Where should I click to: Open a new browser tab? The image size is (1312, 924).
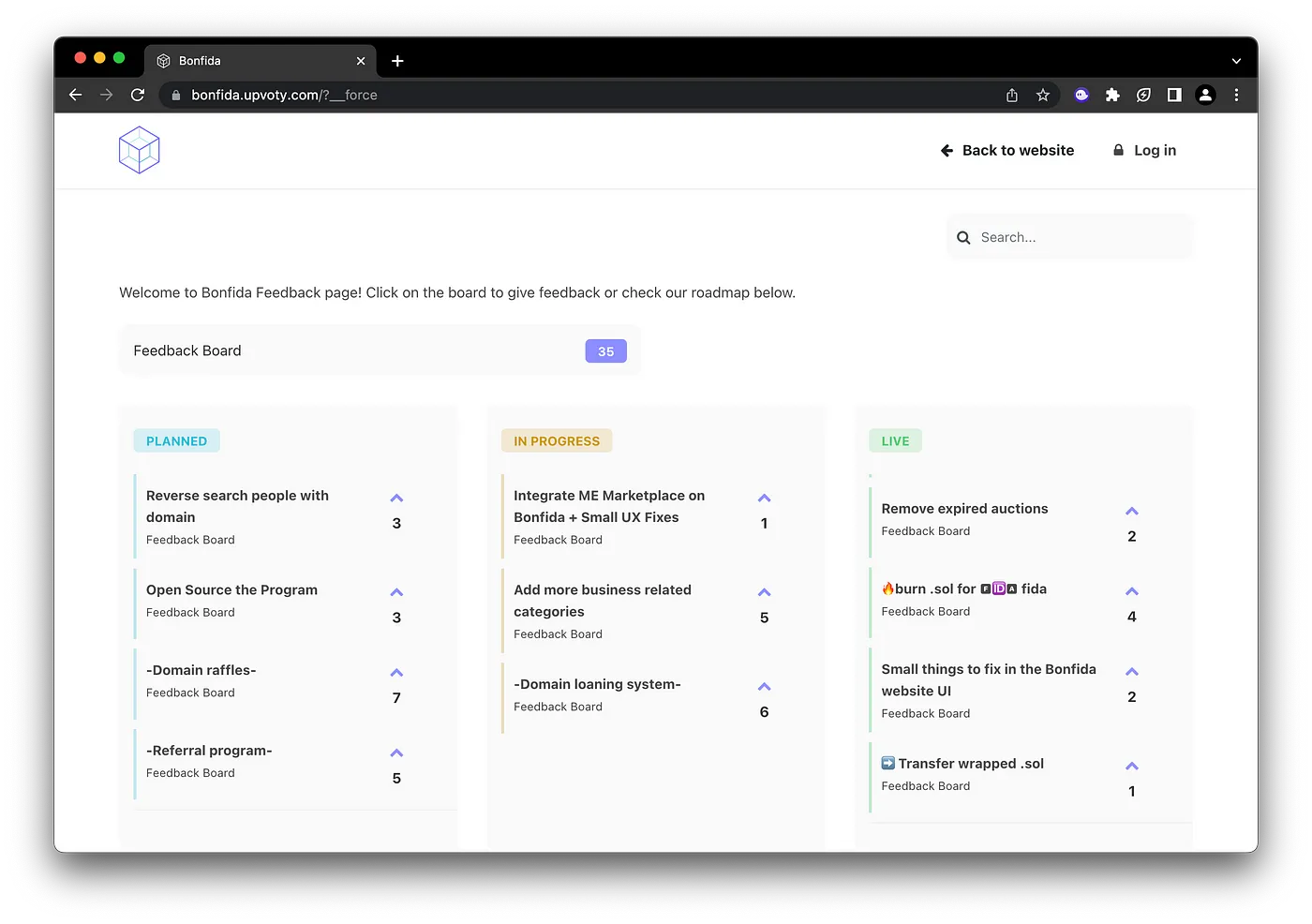[397, 61]
